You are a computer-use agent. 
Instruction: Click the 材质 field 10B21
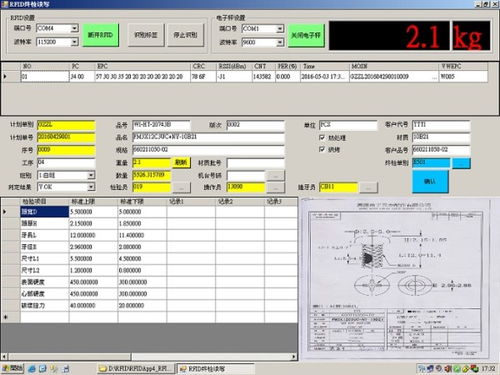coord(441,137)
